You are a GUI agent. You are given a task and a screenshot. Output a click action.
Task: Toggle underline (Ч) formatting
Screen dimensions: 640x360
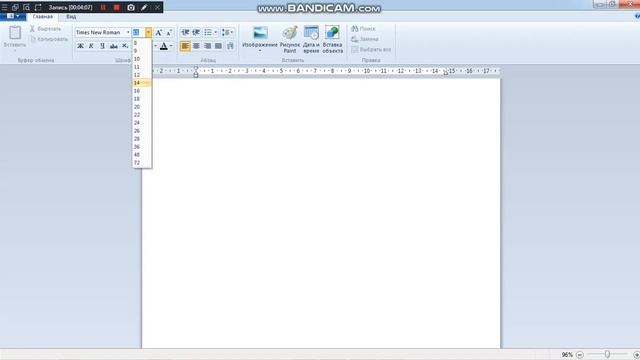coord(102,46)
